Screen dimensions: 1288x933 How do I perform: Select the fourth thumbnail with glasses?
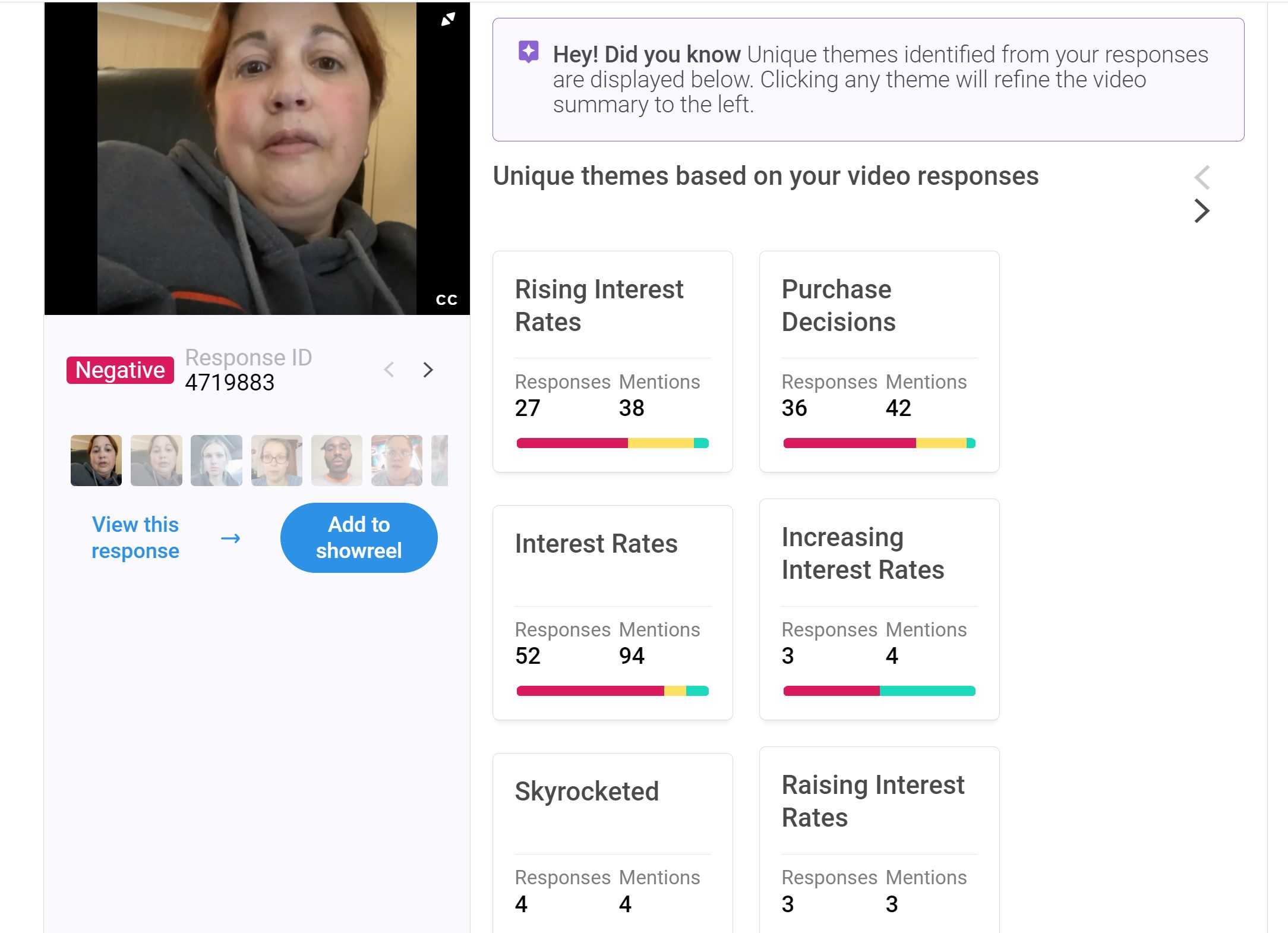click(x=277, y=461)
